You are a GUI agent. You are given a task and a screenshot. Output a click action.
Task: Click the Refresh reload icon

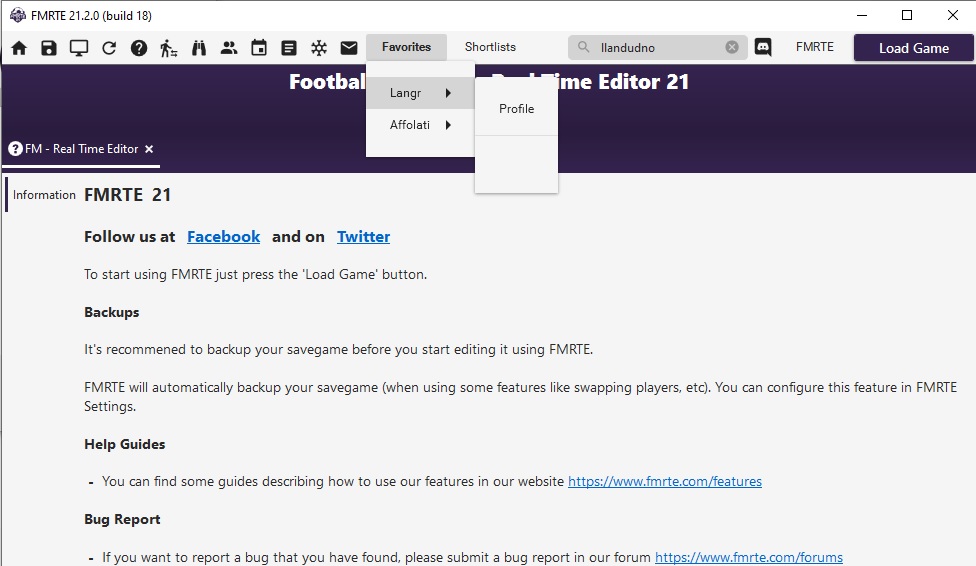point(109,48)
